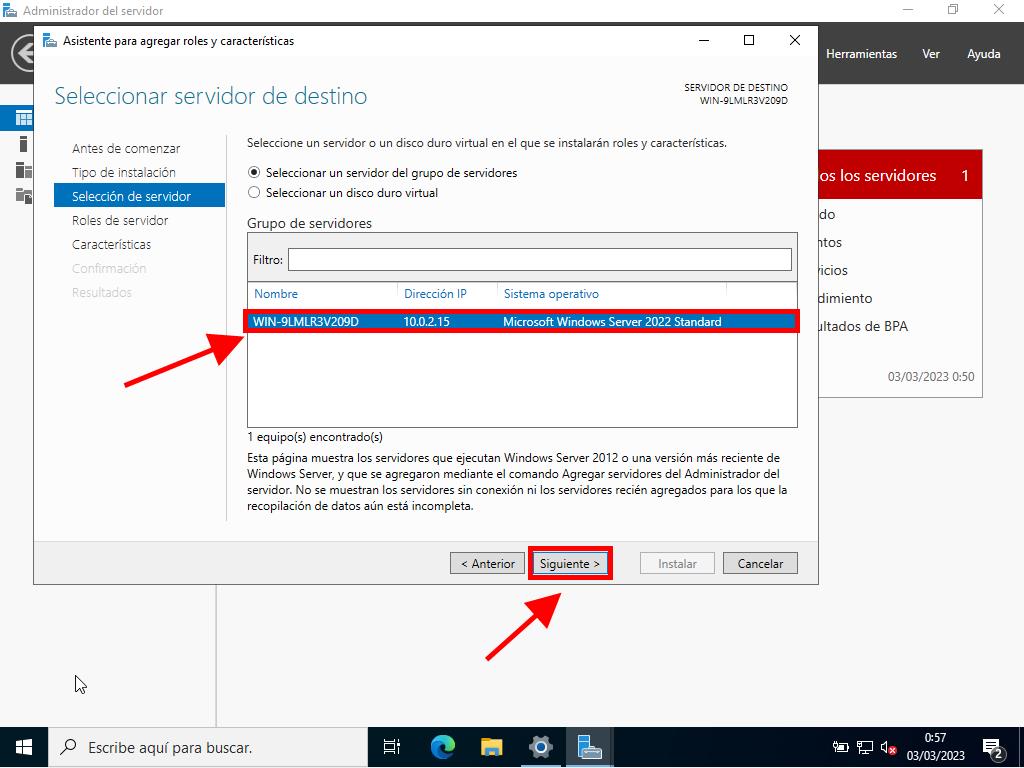Open File Explorer from the taskbar

point(491,747)
